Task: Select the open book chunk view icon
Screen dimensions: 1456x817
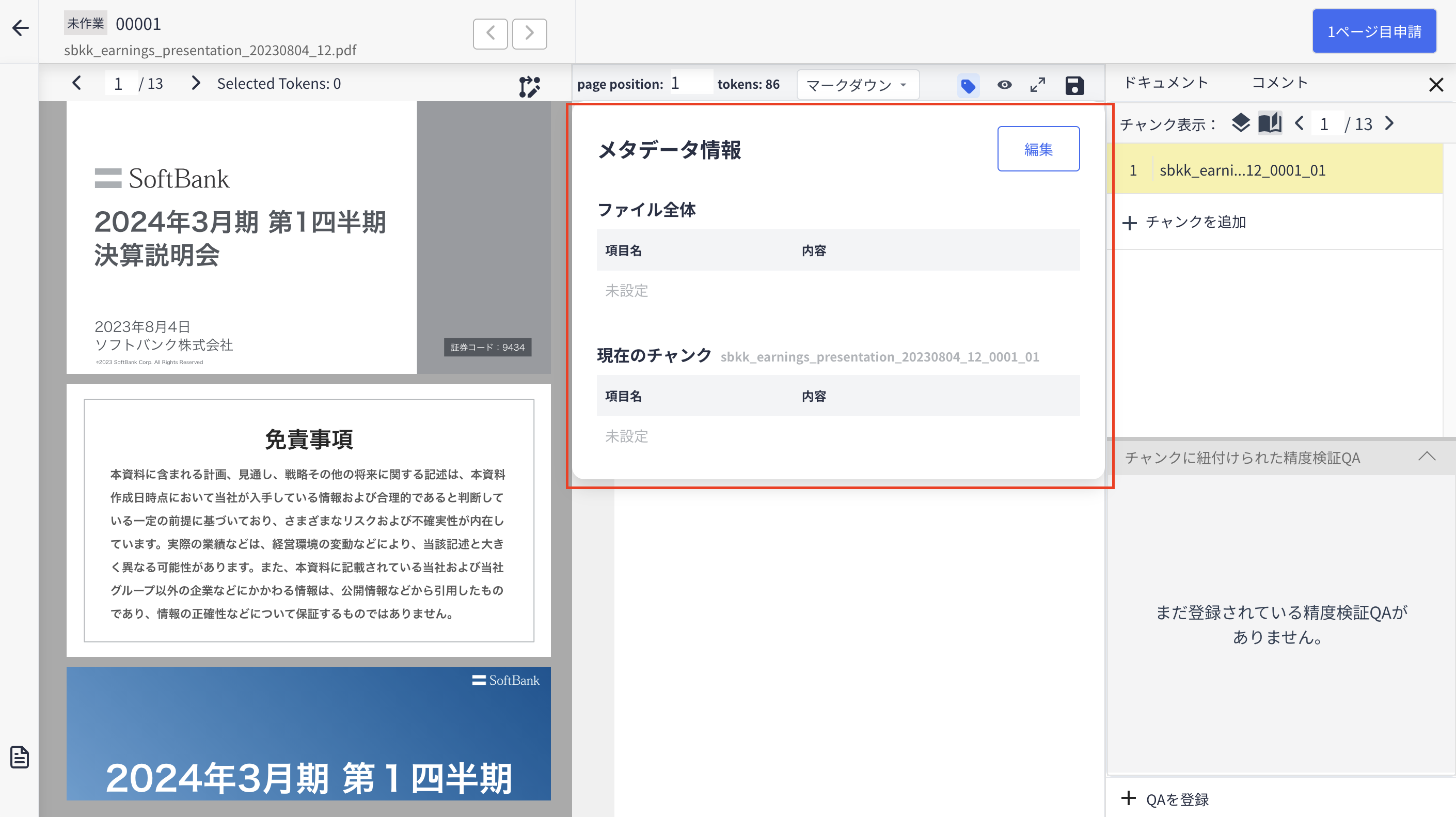Action: coord(1270,123)
